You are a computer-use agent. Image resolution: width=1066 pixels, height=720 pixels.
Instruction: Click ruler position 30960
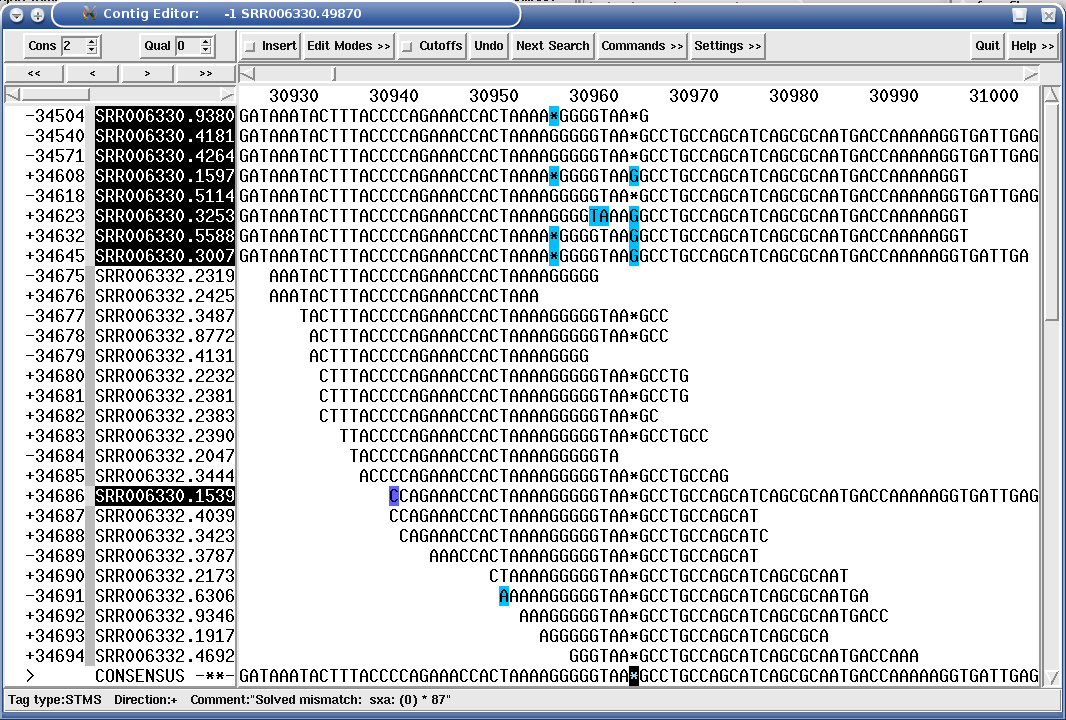(x=594, y=96)
